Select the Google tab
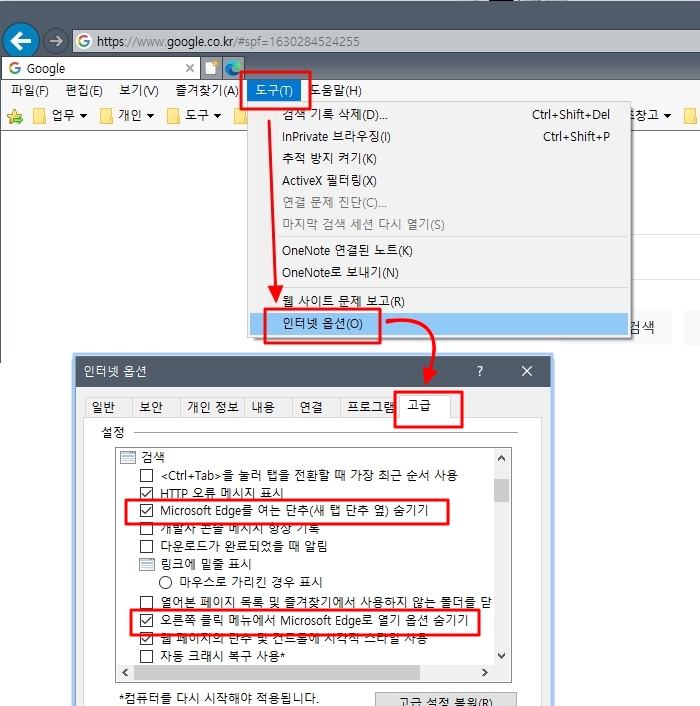The height and width of the screenshot is (706, 700). coord(101,68)
